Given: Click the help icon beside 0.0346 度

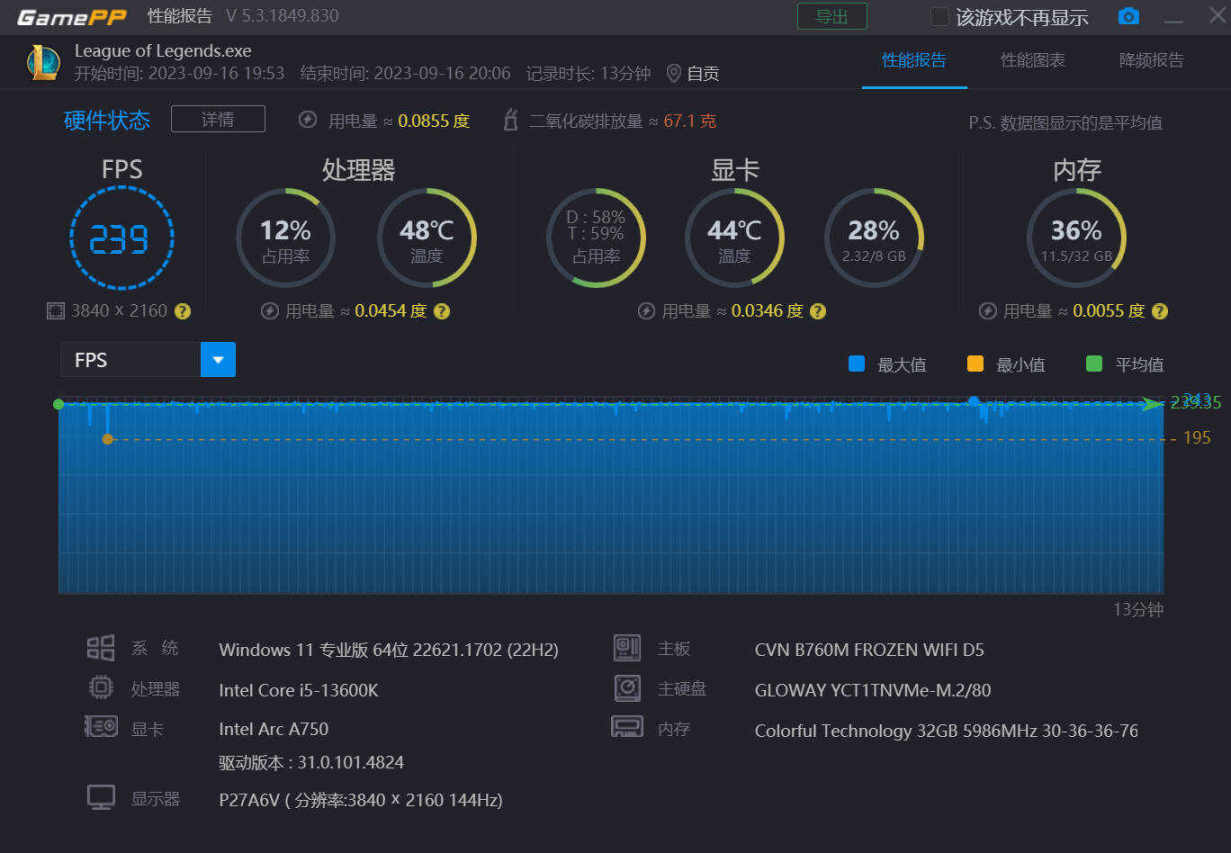Looking at the screenshot, I should [x=818, y=311].
